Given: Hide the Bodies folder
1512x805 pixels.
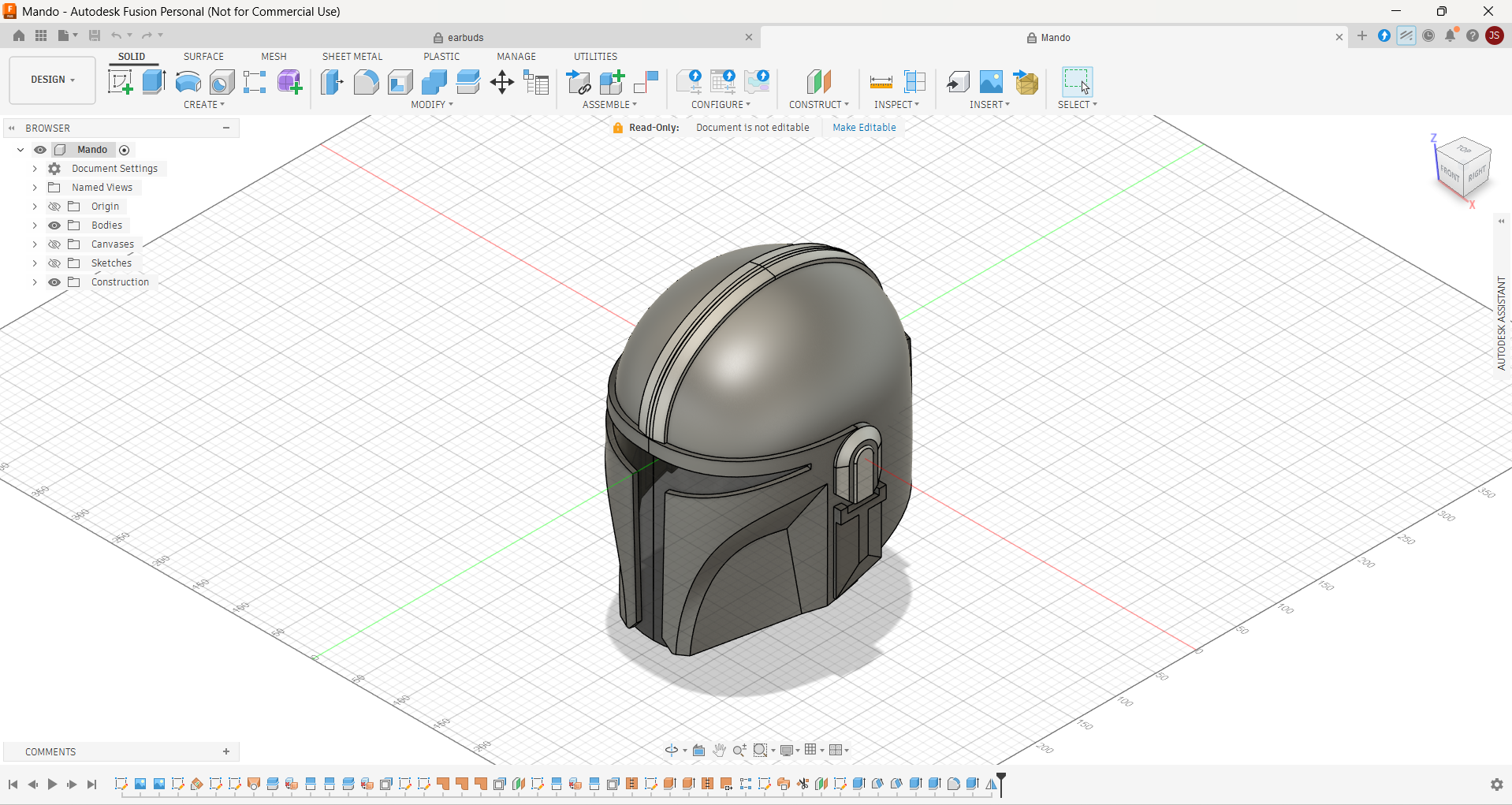Looking at the screenshot, I should pyautogui.click(x=54, y=225).
